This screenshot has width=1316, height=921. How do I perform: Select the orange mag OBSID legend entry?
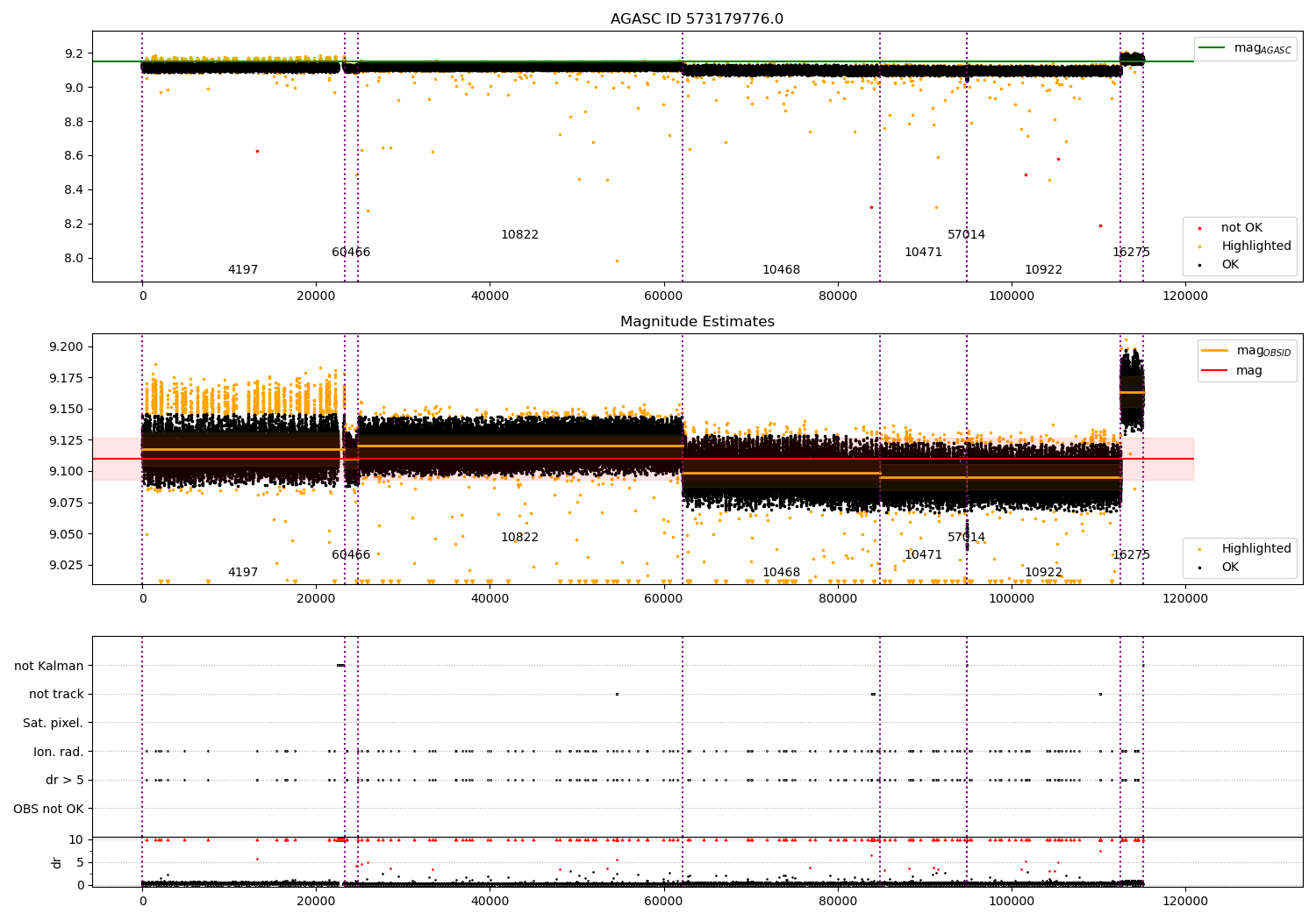tap(1246, 351)
